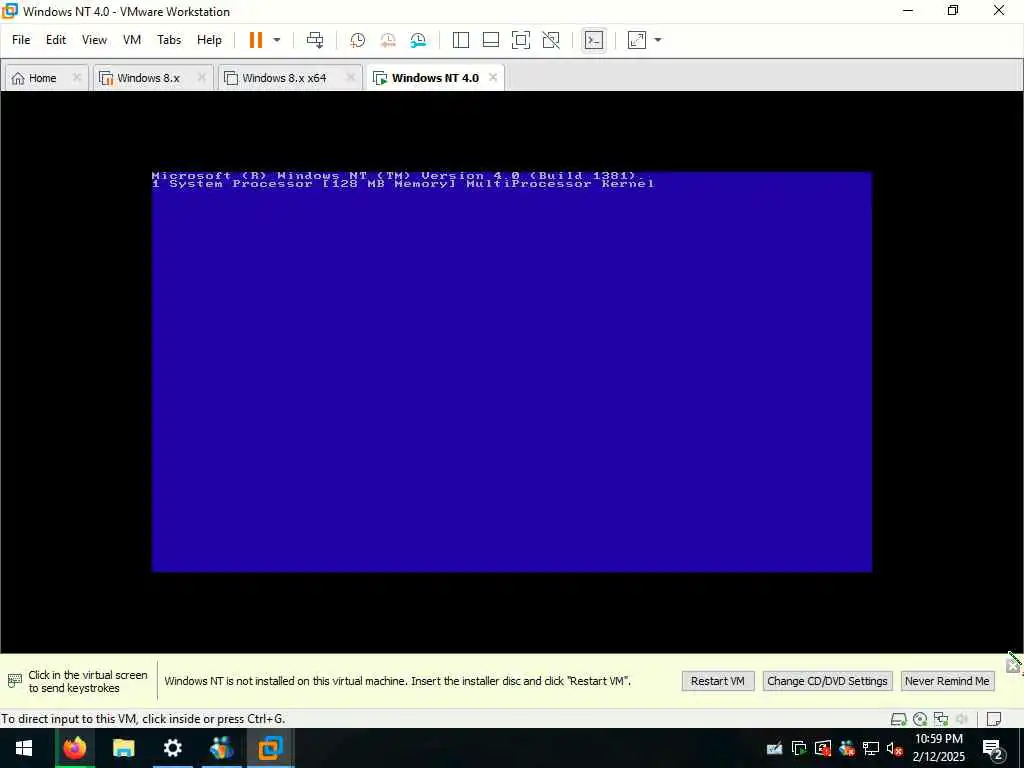The width and height of the screenshot is (1024, 768).
Task: Switch to the Windows 8.x tab
Action: click(x=148, y=78)
